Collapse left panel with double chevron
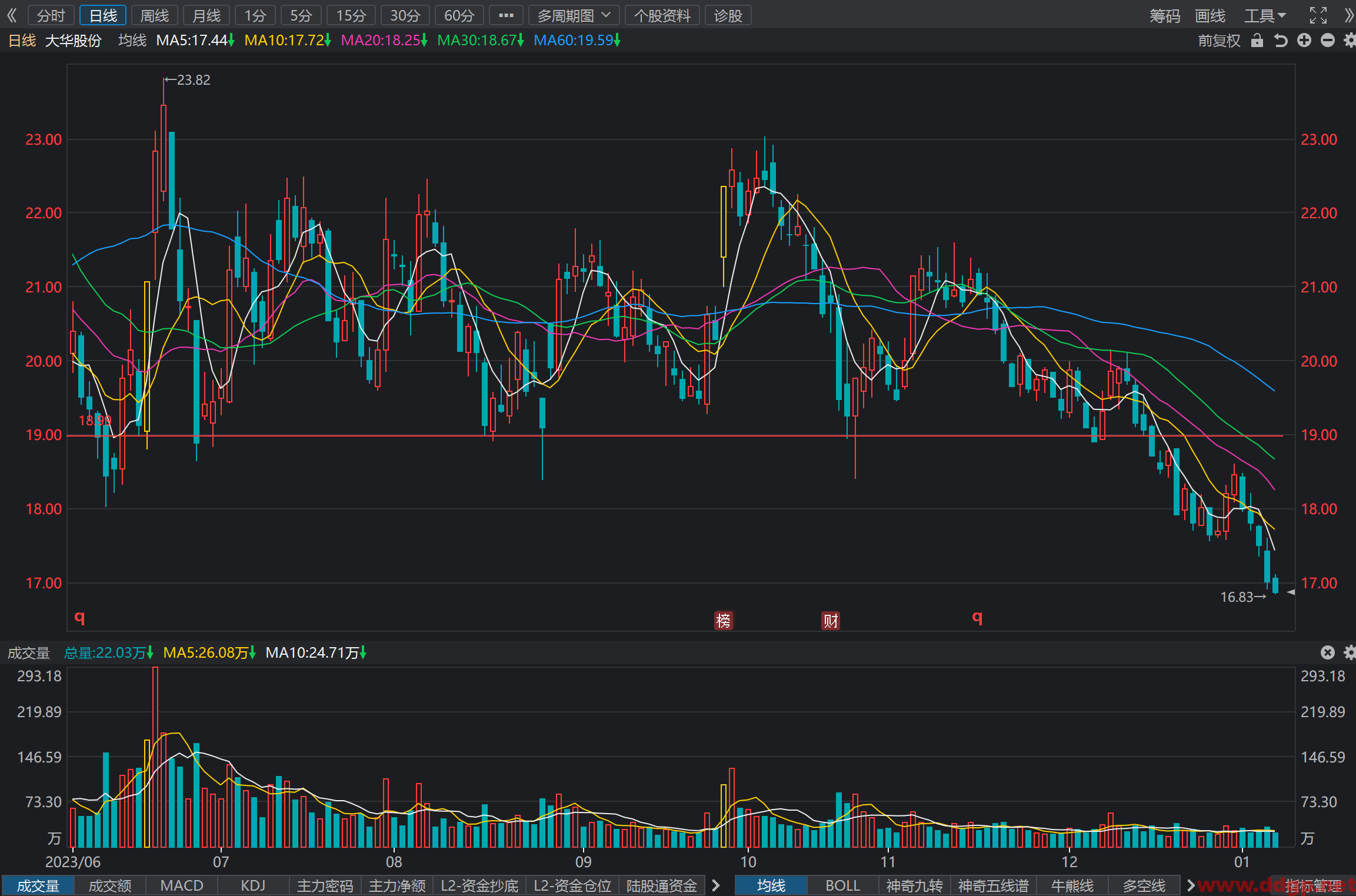The image size is (1356, 896). pos(12,15)
